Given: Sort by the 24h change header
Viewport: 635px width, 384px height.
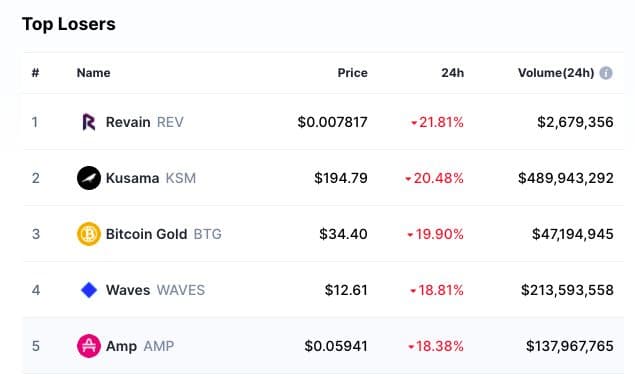Looking at the screenshot, I should point(452,73).
